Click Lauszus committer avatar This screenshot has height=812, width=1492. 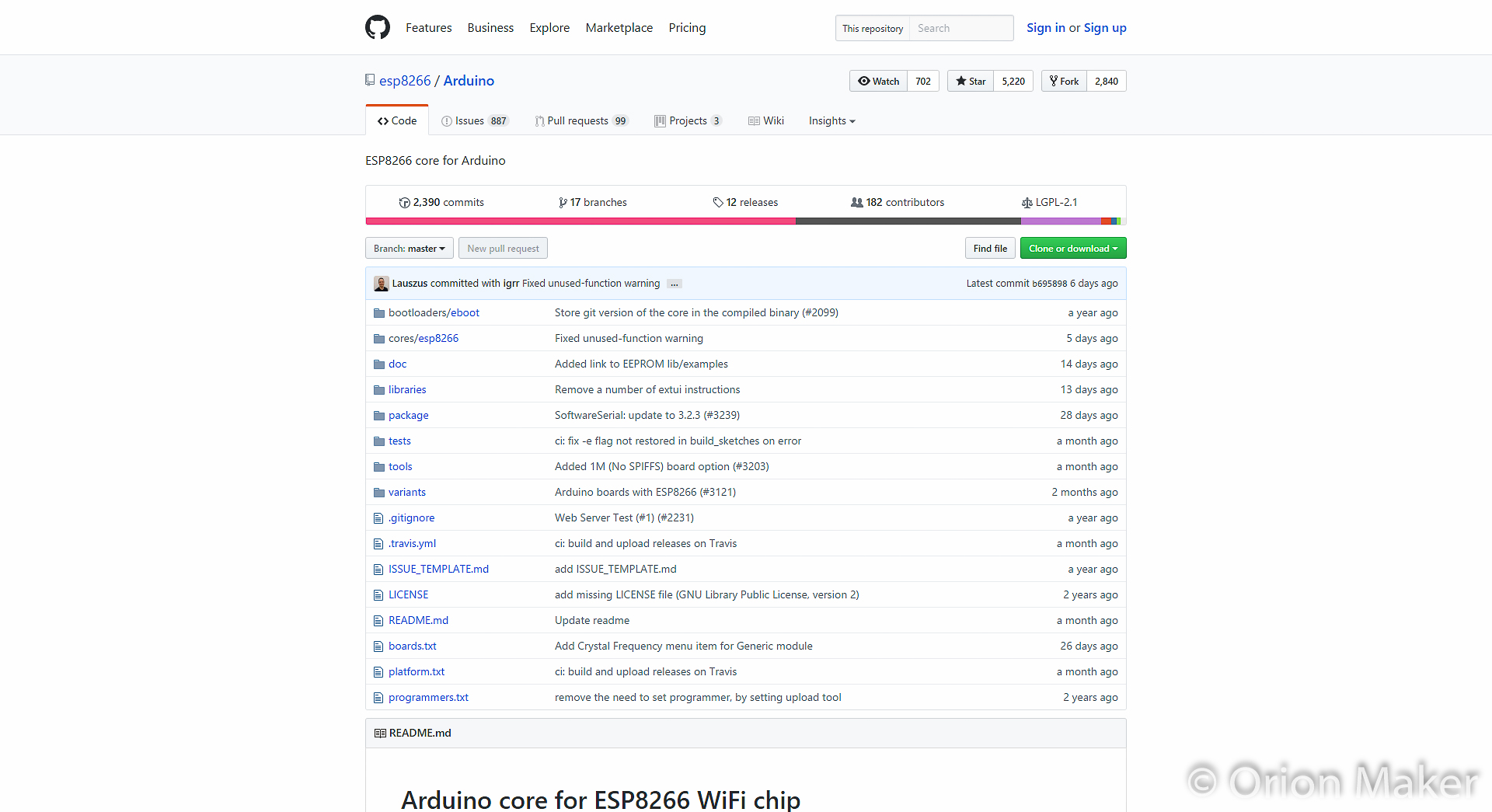(x=381, y=284)
